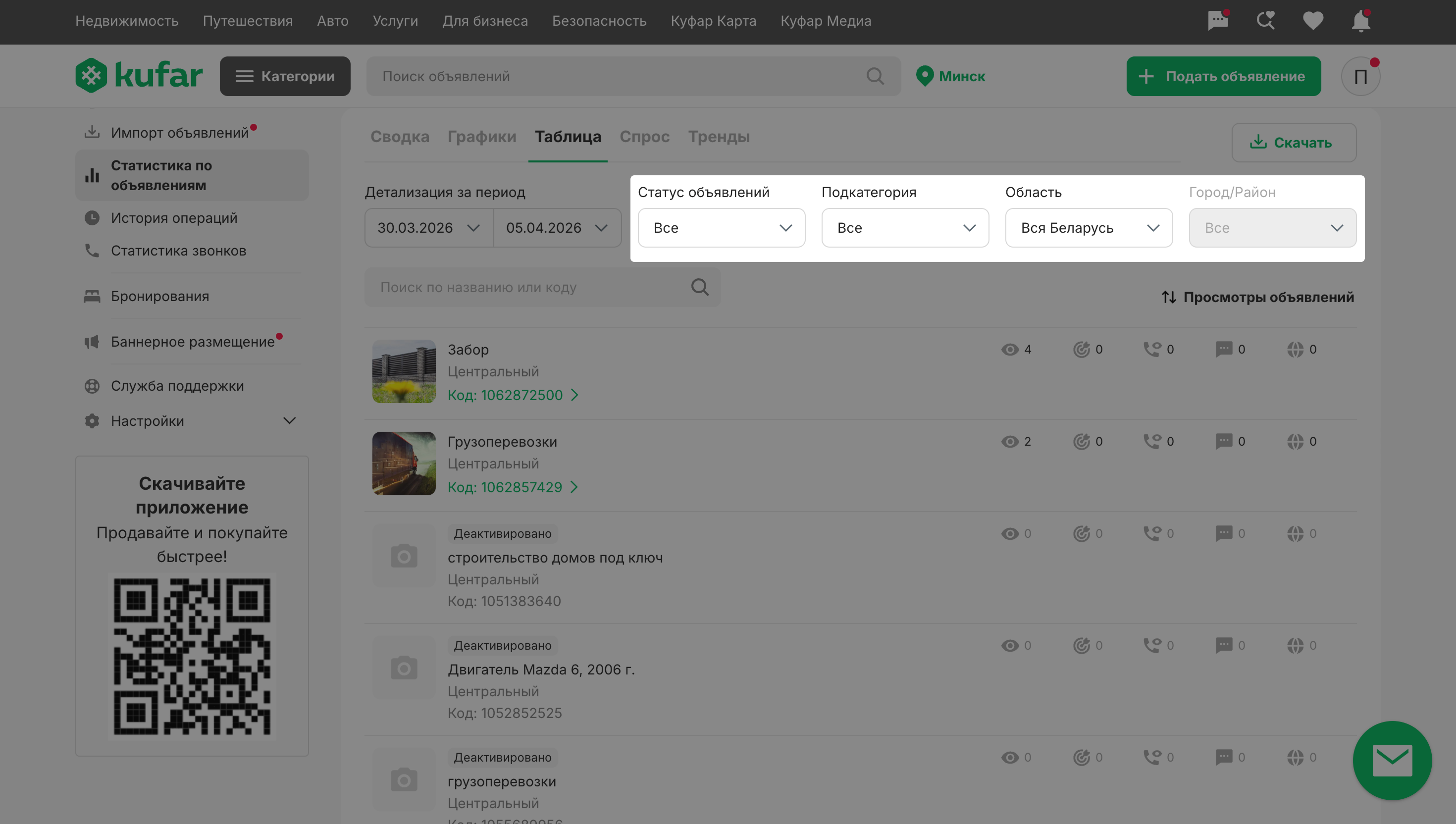Open Подкатегория dropdown
Image resolution: width=1456 pixels, height=824 pixels.
905,228
